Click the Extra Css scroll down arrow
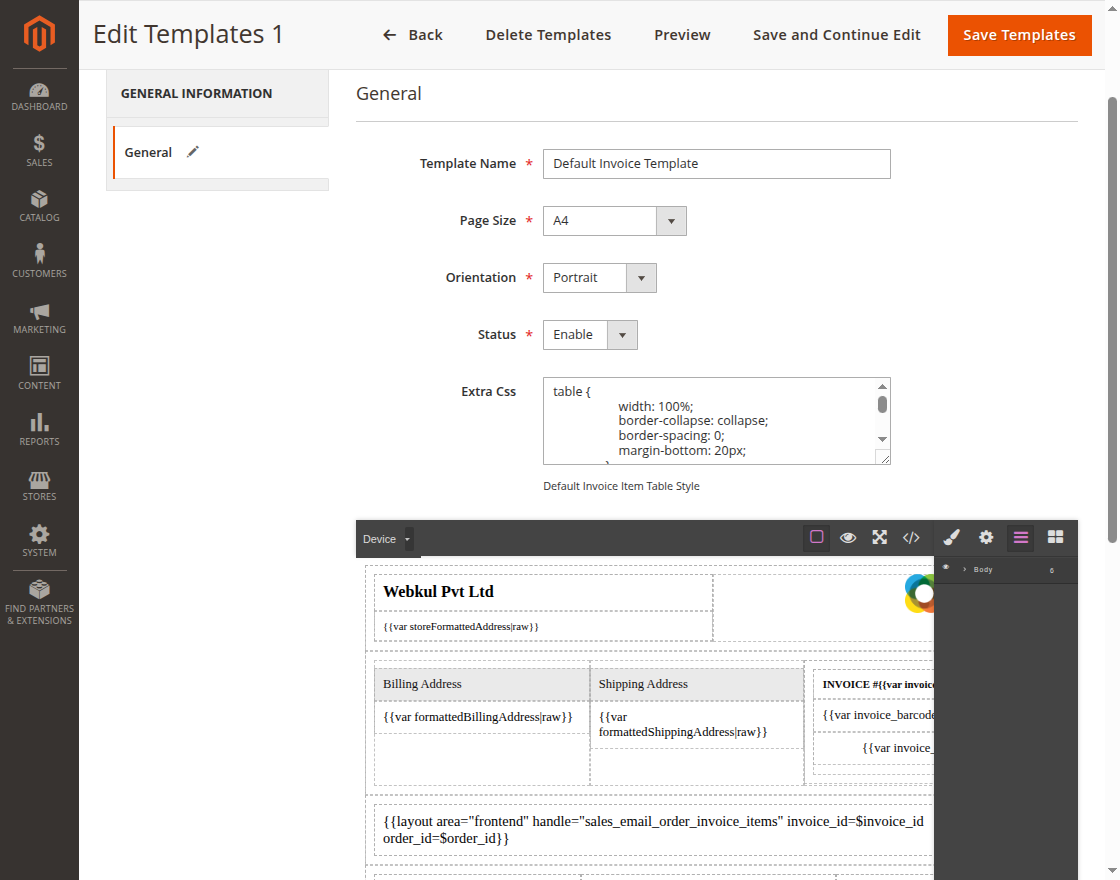 click(x=883, y=439)
